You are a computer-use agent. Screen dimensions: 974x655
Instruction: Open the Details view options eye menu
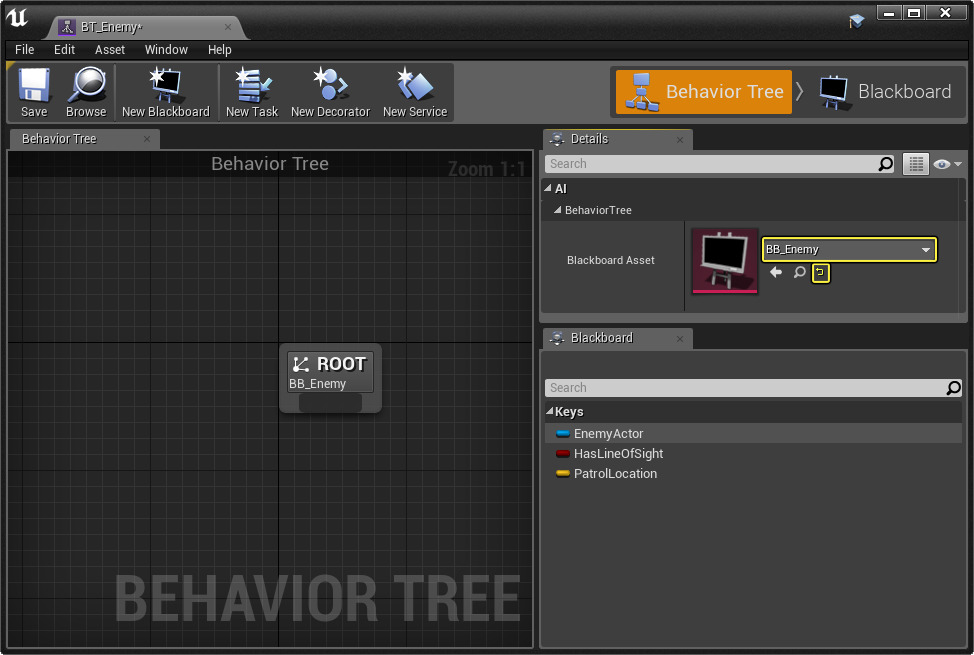946,164
